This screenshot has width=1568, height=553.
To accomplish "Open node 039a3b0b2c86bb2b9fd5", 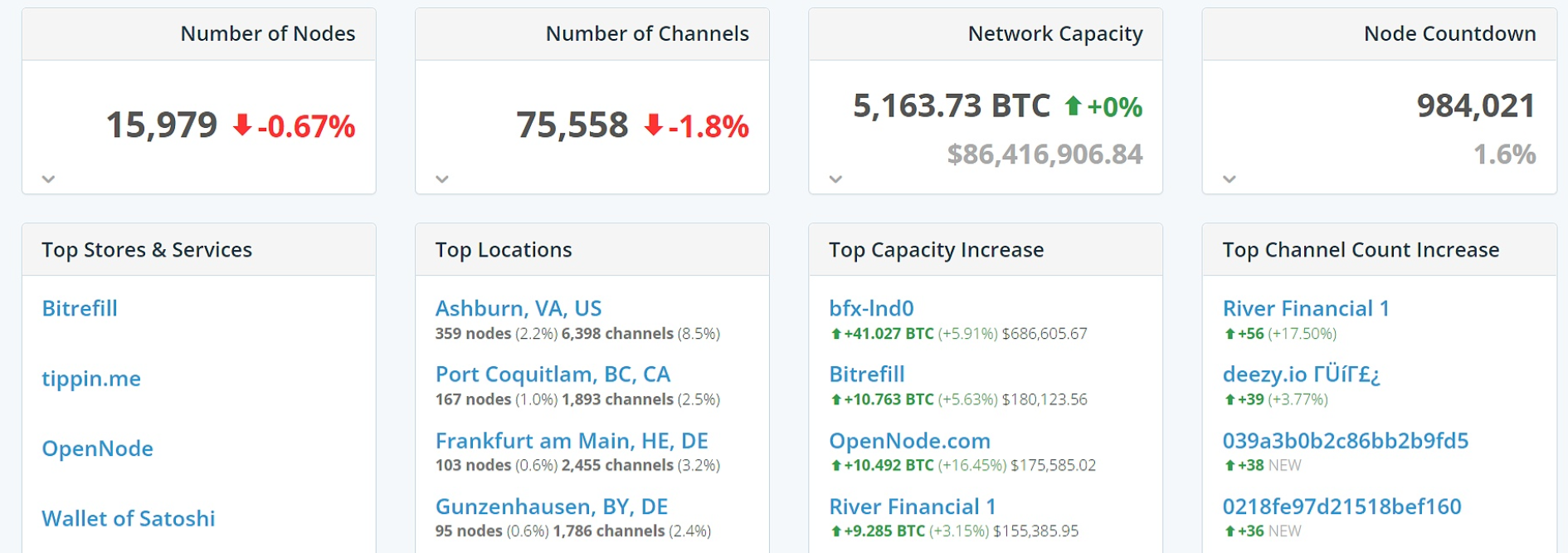I will (1345, 440).
